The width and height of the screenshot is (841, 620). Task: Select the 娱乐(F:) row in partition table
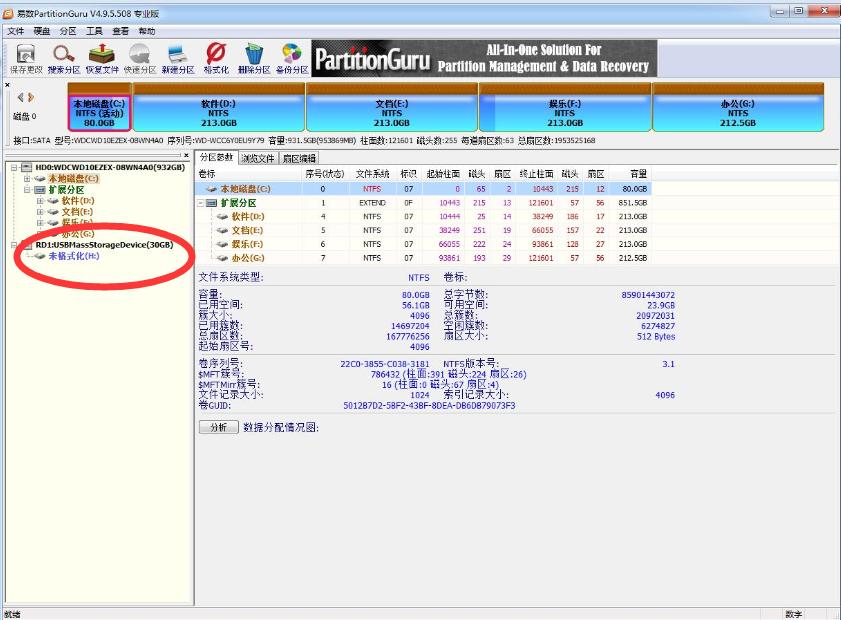(x=424, y=244)
